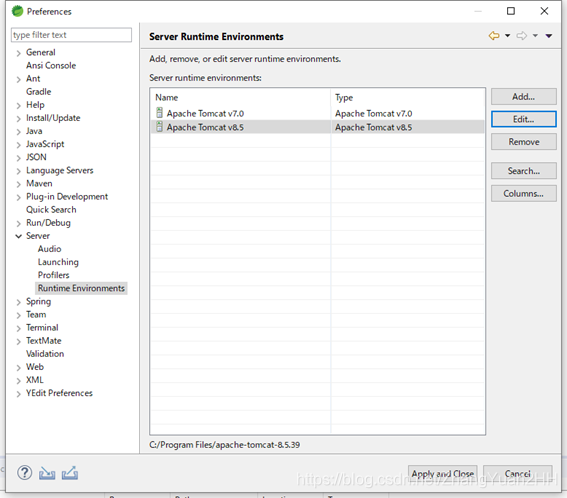Maximize the Preferences window

pyautogui.click(x=511, y=11)
